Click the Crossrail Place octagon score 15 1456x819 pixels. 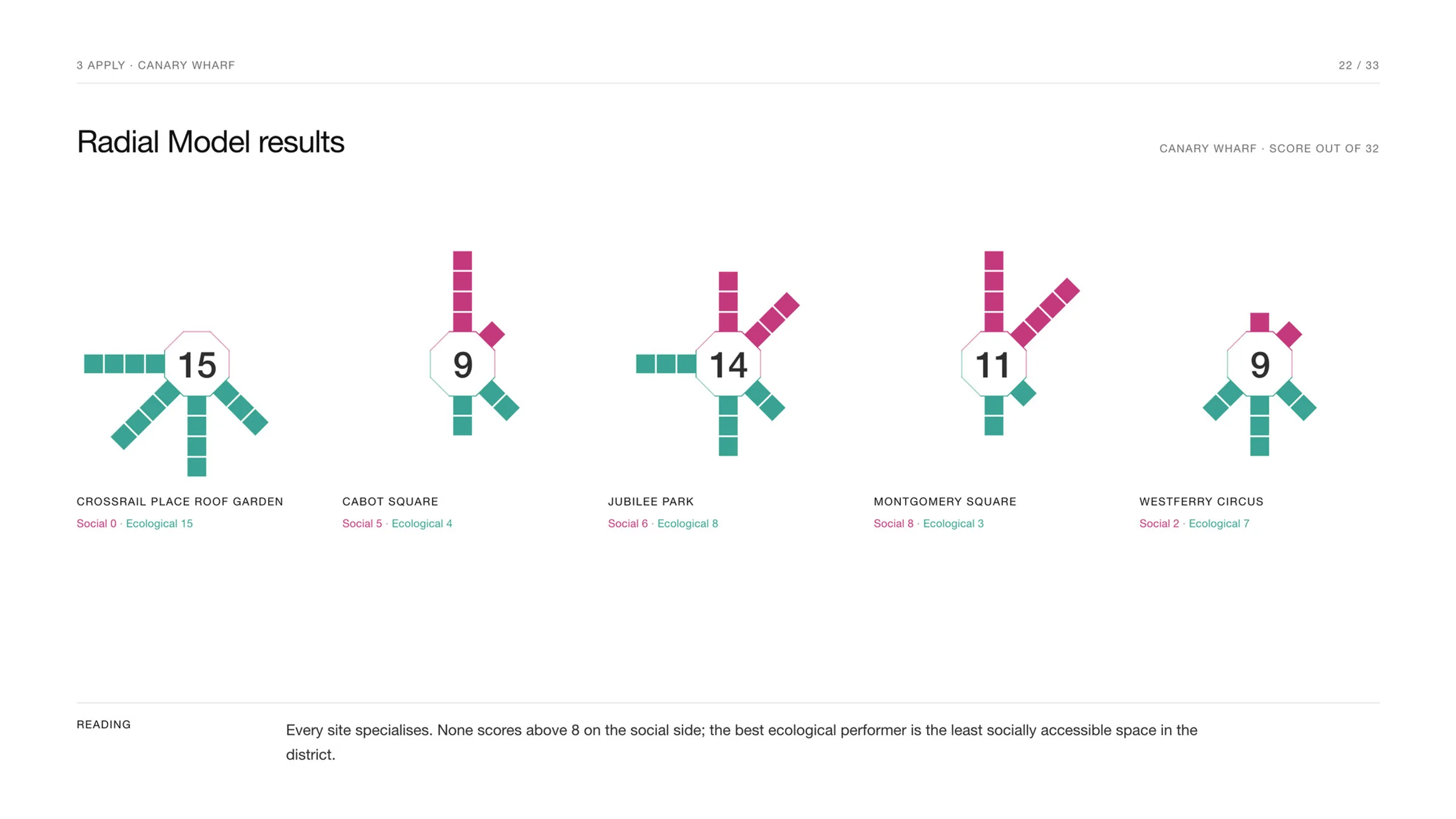tap(197, 364)
